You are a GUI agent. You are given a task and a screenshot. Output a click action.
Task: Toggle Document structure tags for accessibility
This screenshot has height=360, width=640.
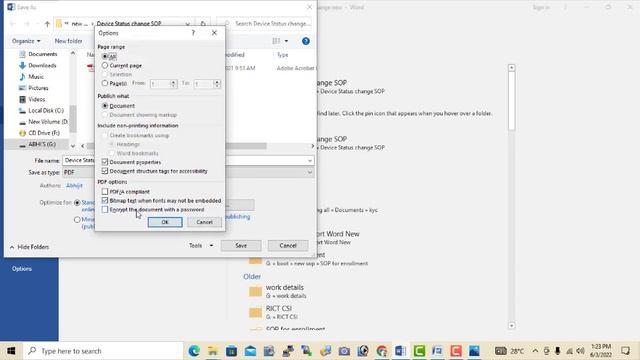[105, 171]
